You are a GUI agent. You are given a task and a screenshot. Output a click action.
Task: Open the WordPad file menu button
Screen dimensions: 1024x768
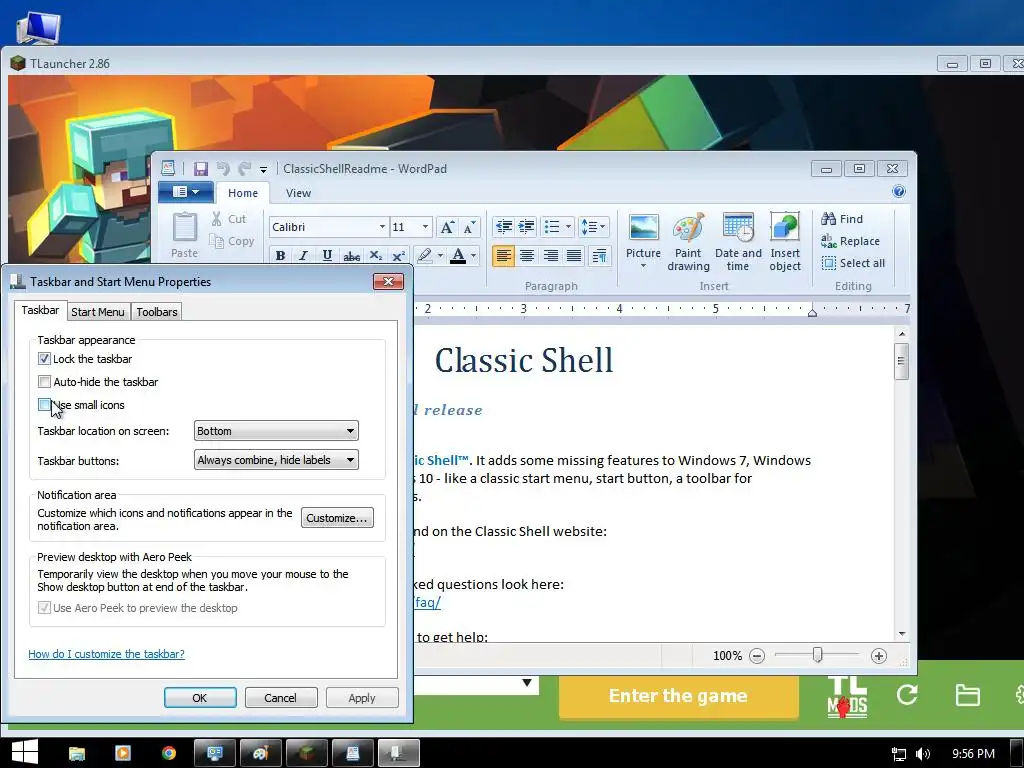click(186, 192)
